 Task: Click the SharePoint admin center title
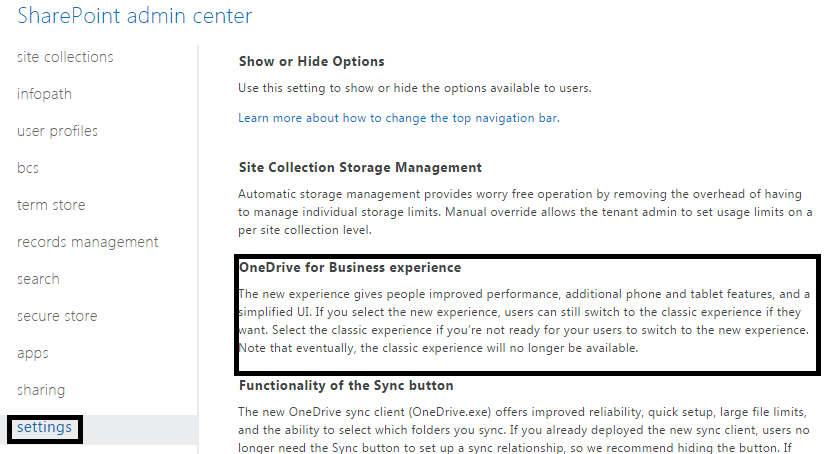(x=135, y=16)
